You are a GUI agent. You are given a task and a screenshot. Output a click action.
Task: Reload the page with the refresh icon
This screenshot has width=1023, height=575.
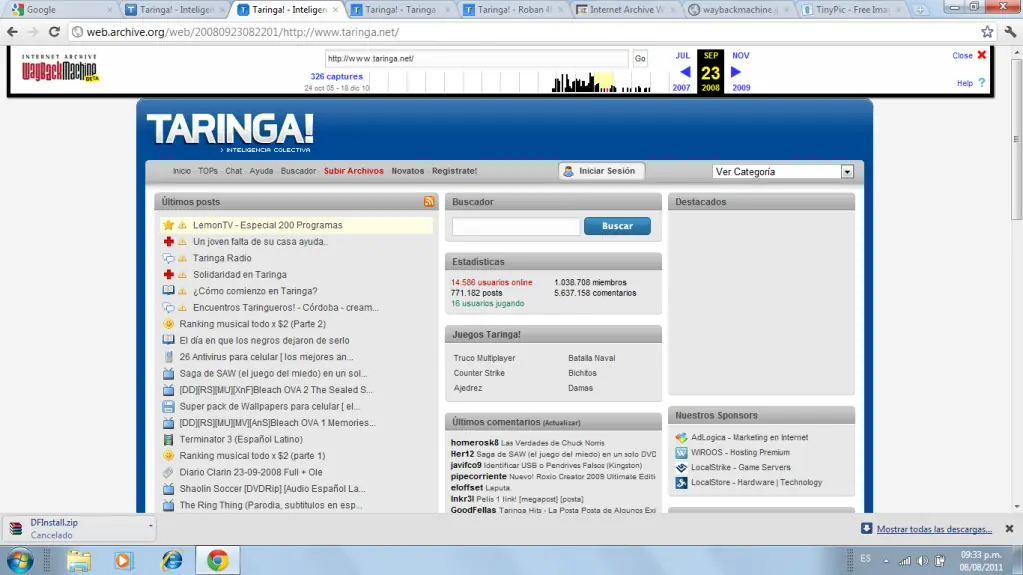pos(54,31)
